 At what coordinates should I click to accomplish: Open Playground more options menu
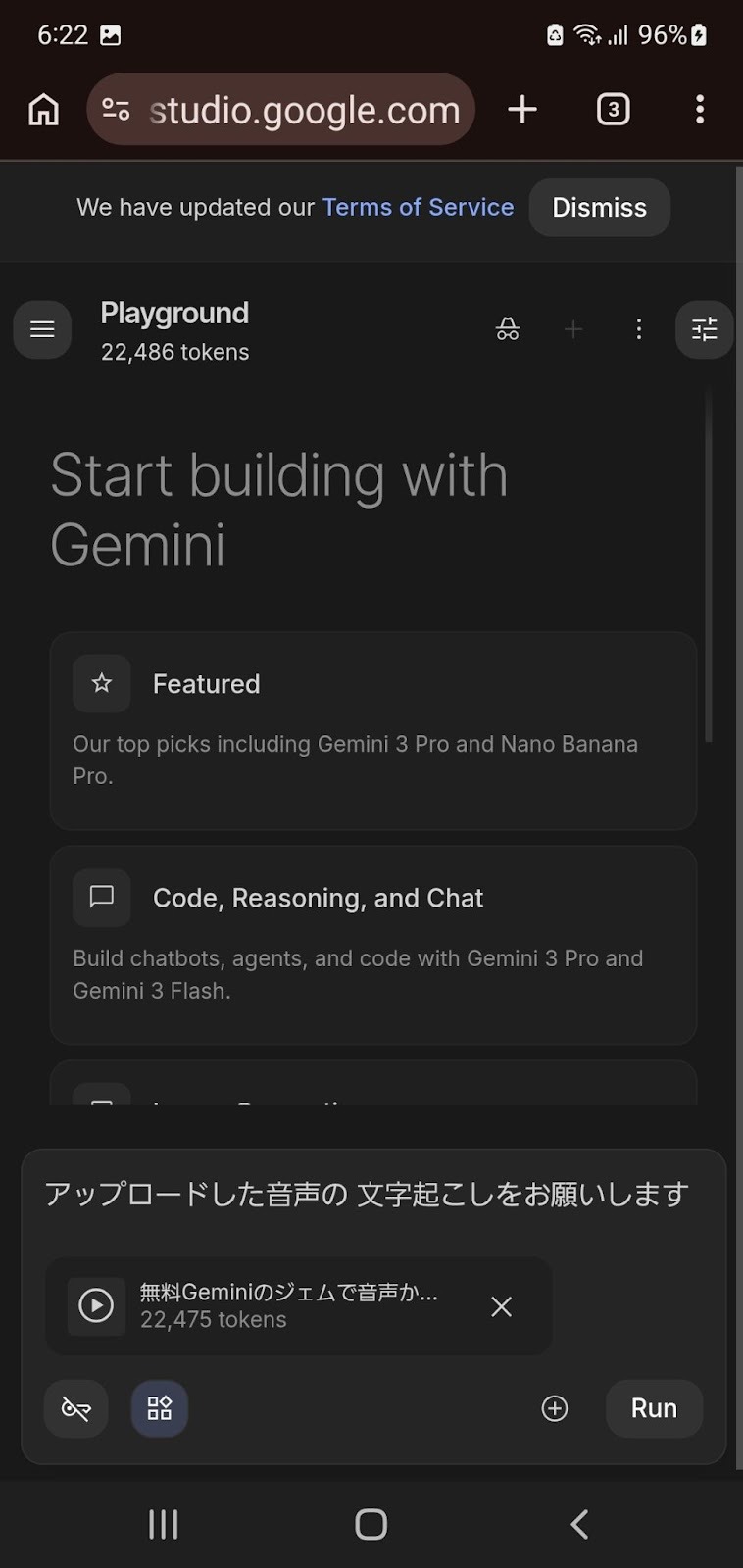tap(638, 329)
